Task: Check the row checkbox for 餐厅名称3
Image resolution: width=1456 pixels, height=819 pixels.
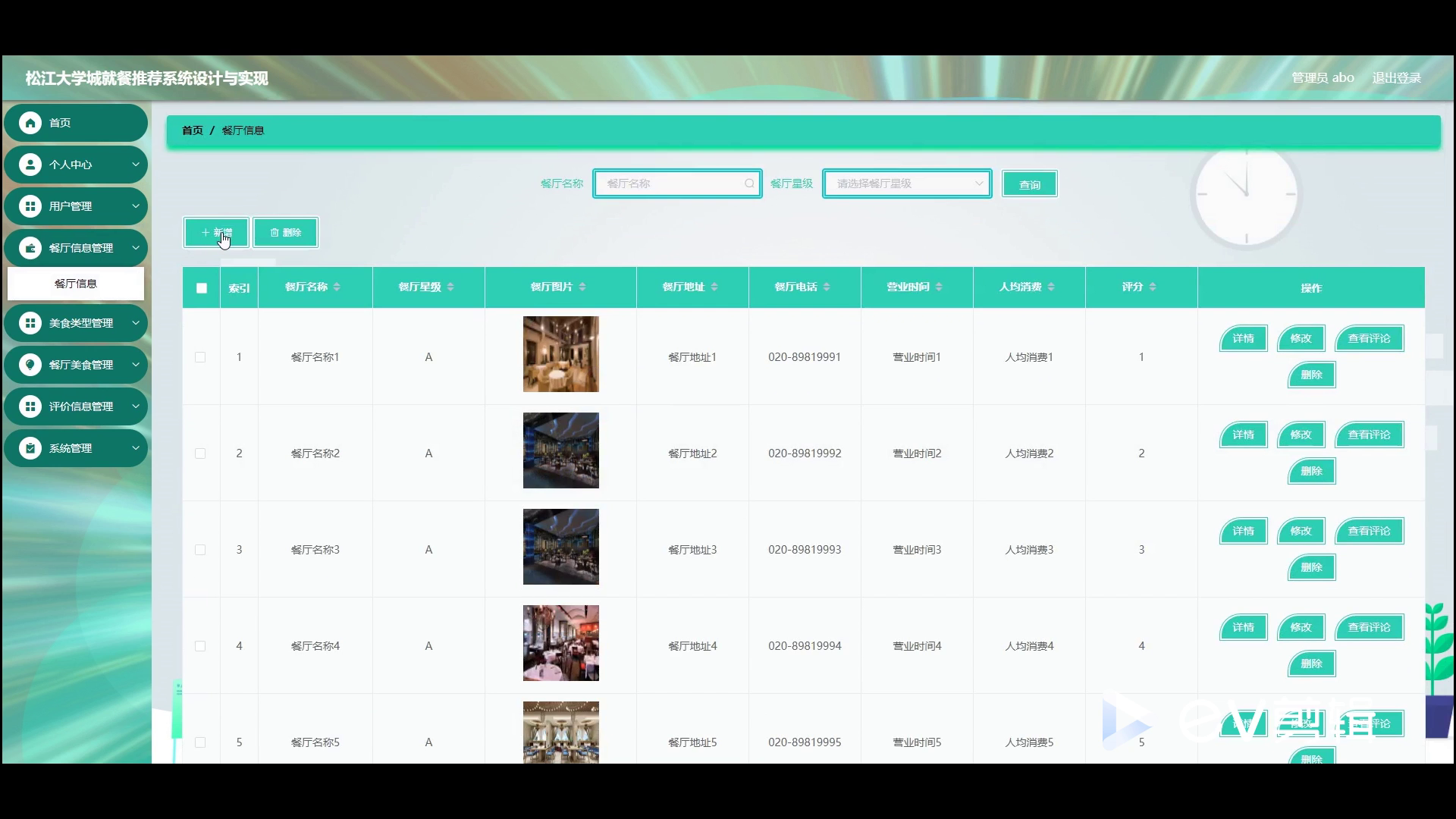Action: tap(200, 550)
